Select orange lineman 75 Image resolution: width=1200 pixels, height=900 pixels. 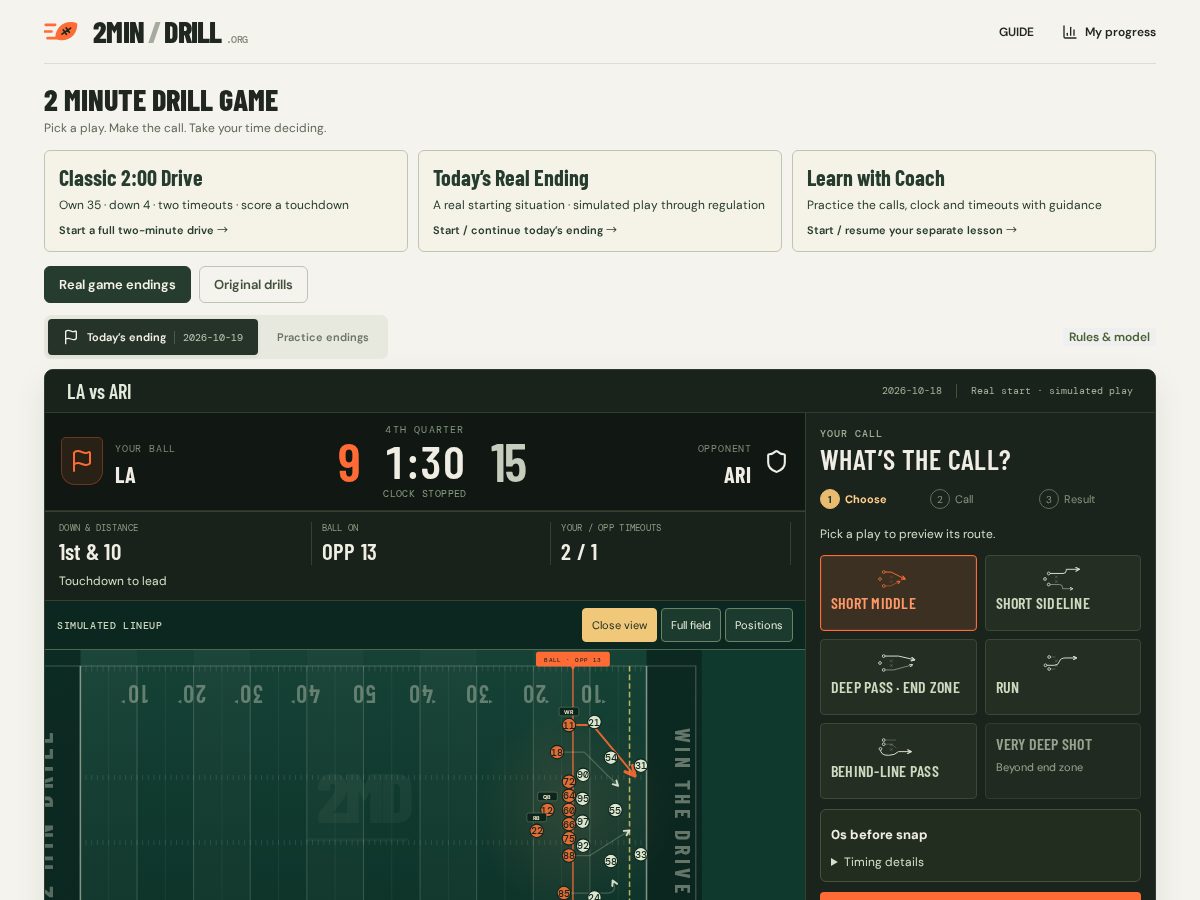point(569,838)
